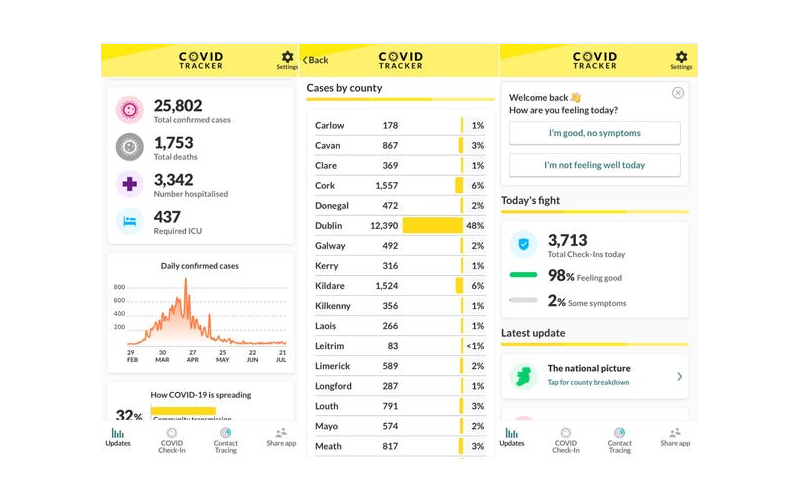This screenshot has width=800, height=500.
Task: Click blue bed icon for ICU
Action: click(130, 221)
